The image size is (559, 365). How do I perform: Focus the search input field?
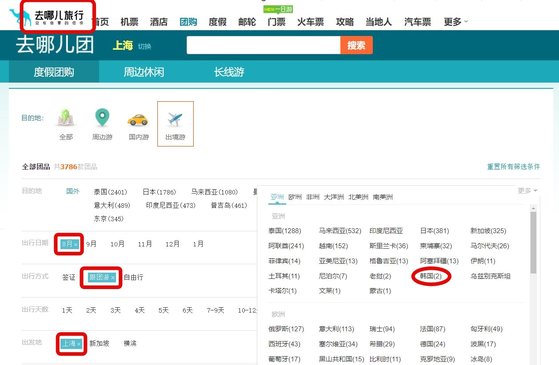pos(263,45)
